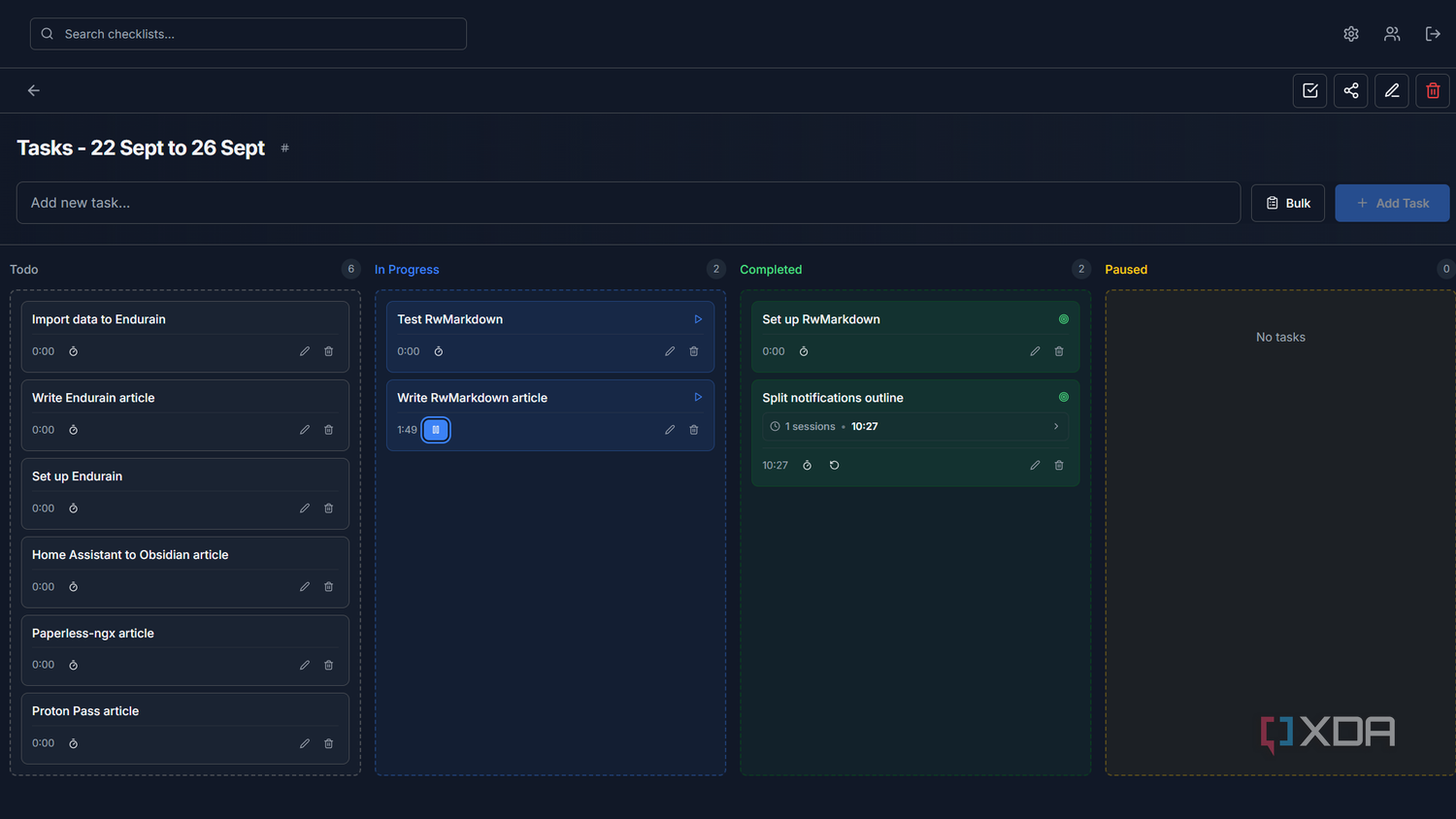Select the In Progress column header
This screenshot has width=1456, height=819.
click(407, 270)
